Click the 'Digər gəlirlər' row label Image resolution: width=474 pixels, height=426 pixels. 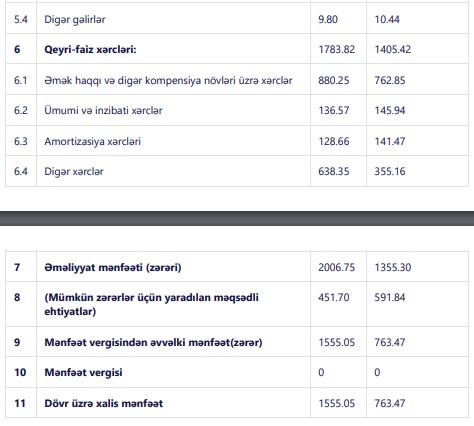75,20
